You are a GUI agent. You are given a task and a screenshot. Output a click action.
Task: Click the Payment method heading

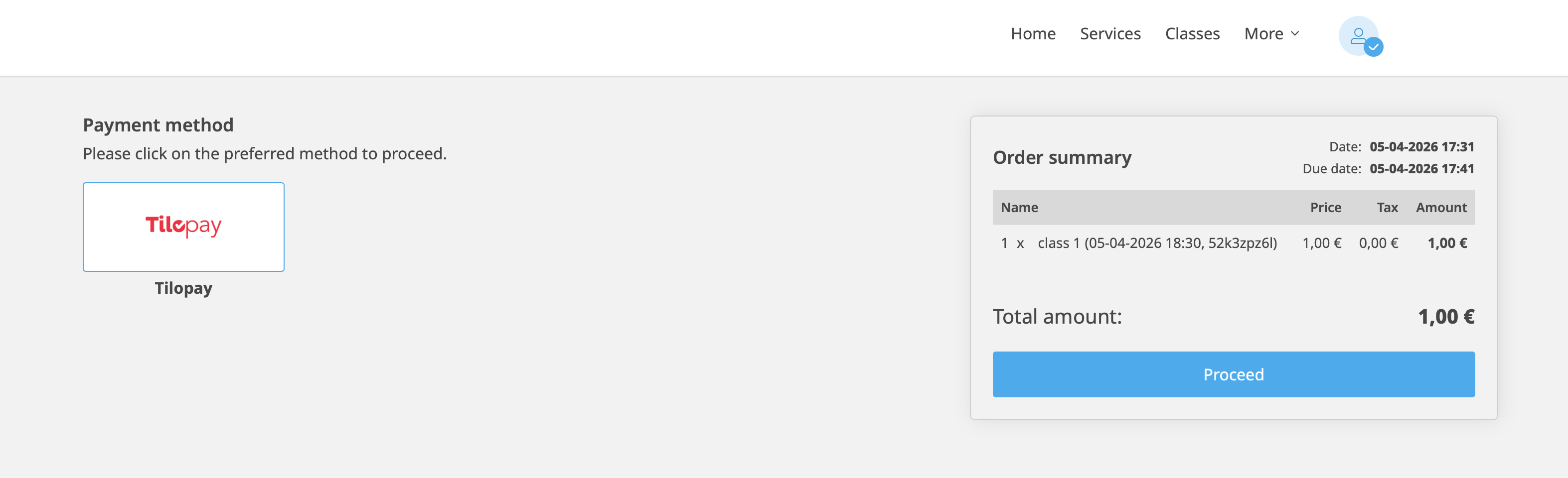[x=158, y=124]
